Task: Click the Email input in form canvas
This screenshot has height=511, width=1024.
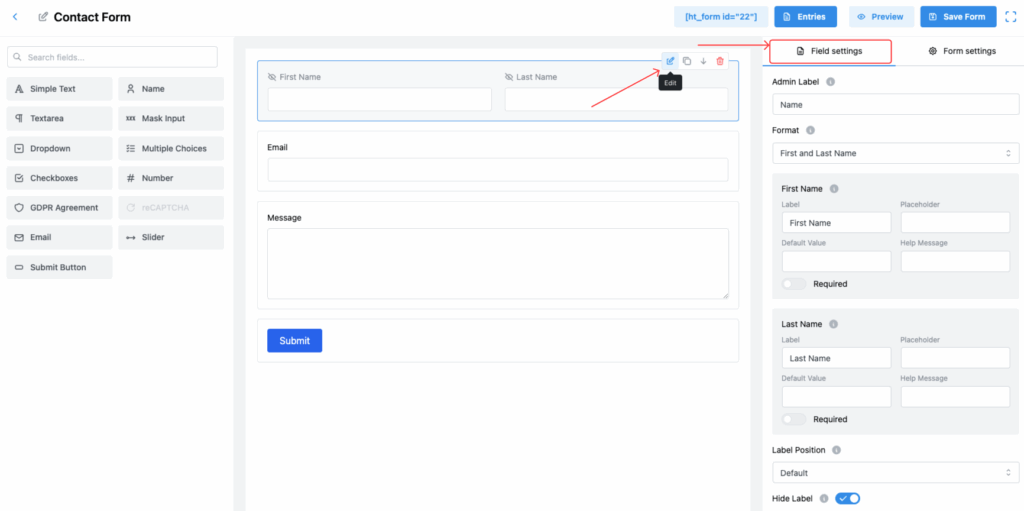Action: [498, 169]
